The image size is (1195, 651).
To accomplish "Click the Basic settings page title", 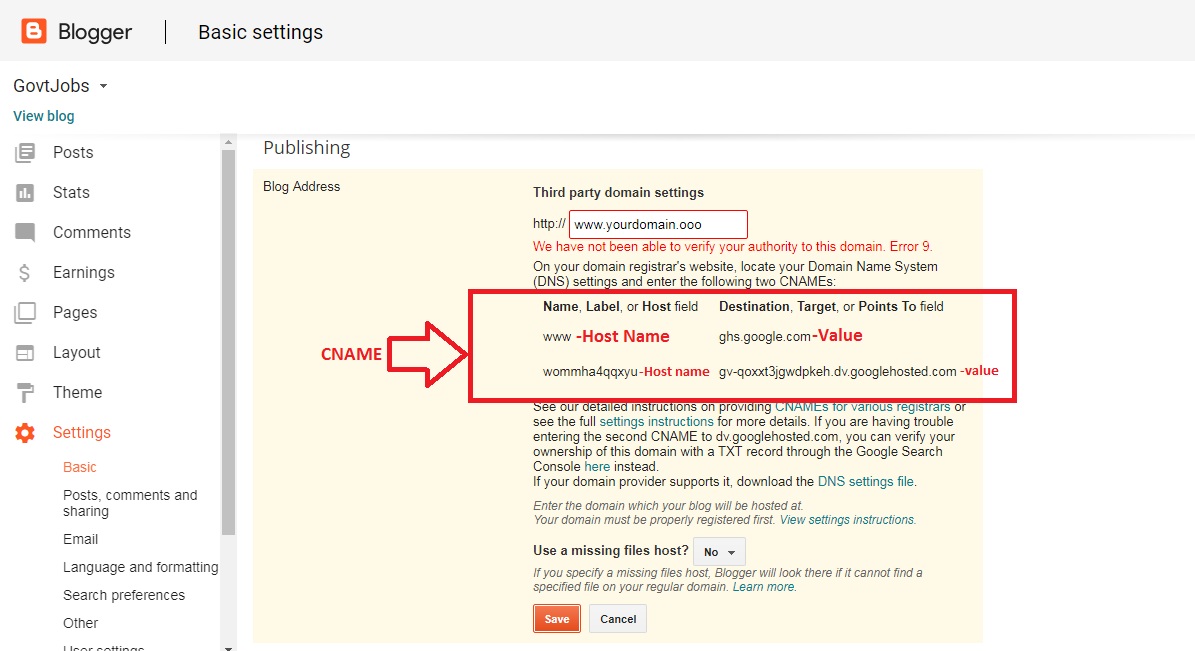I will (261, 32).
